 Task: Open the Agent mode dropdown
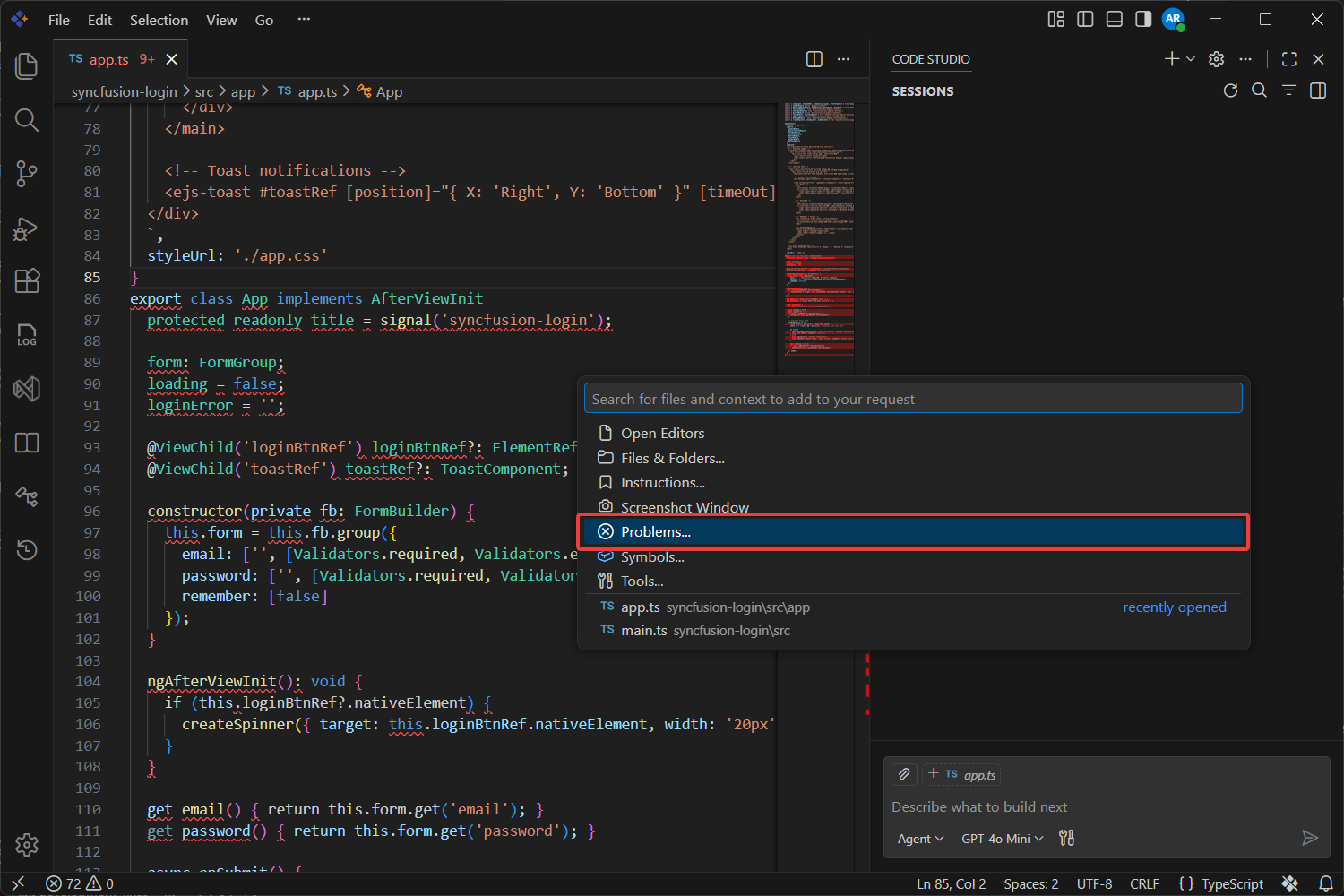[920, 838]
